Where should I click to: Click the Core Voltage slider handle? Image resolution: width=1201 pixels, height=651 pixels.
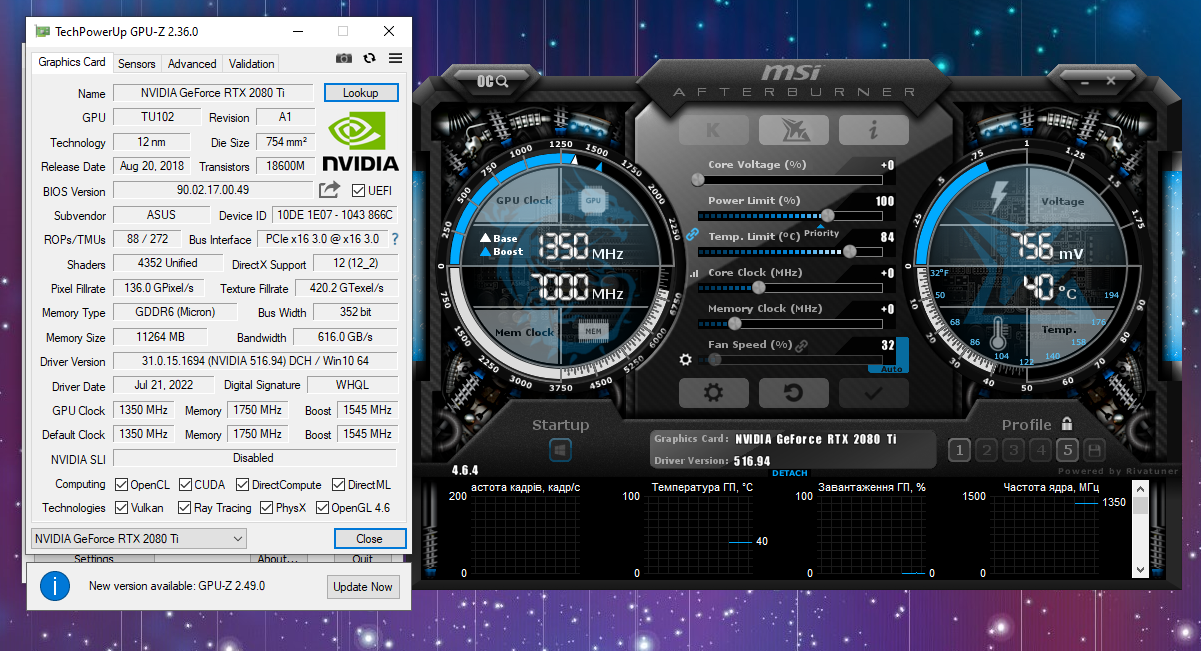pyautogui.click(x=698, y=180)
